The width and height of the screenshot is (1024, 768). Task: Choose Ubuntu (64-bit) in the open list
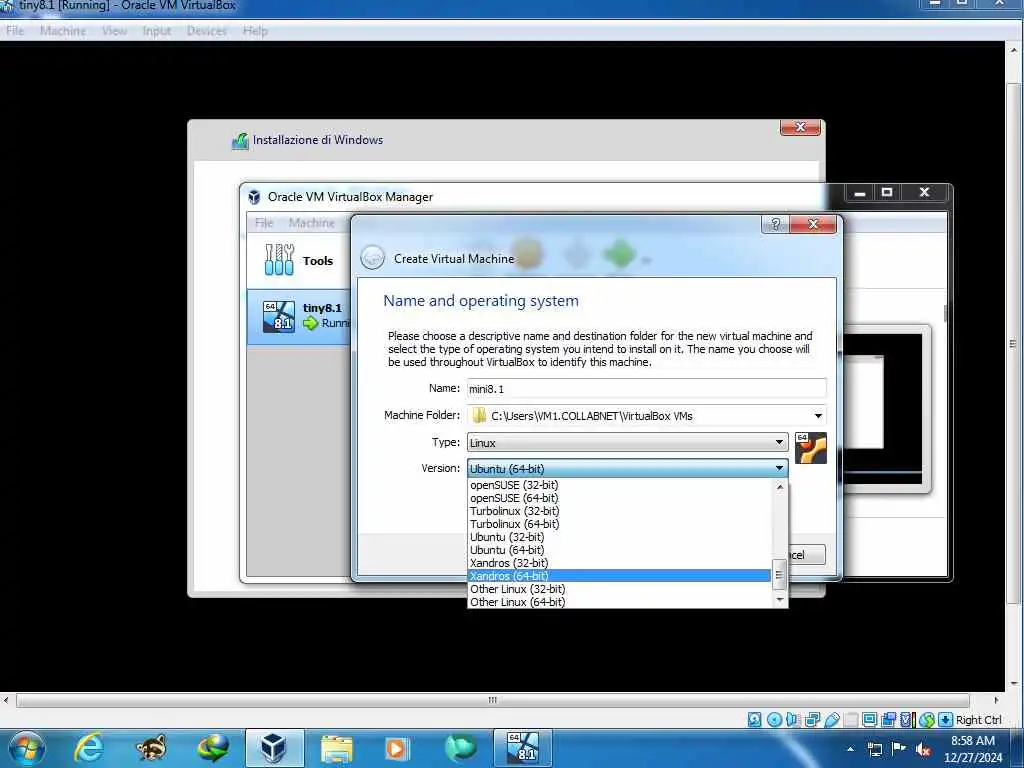click(x=620, y=550)
